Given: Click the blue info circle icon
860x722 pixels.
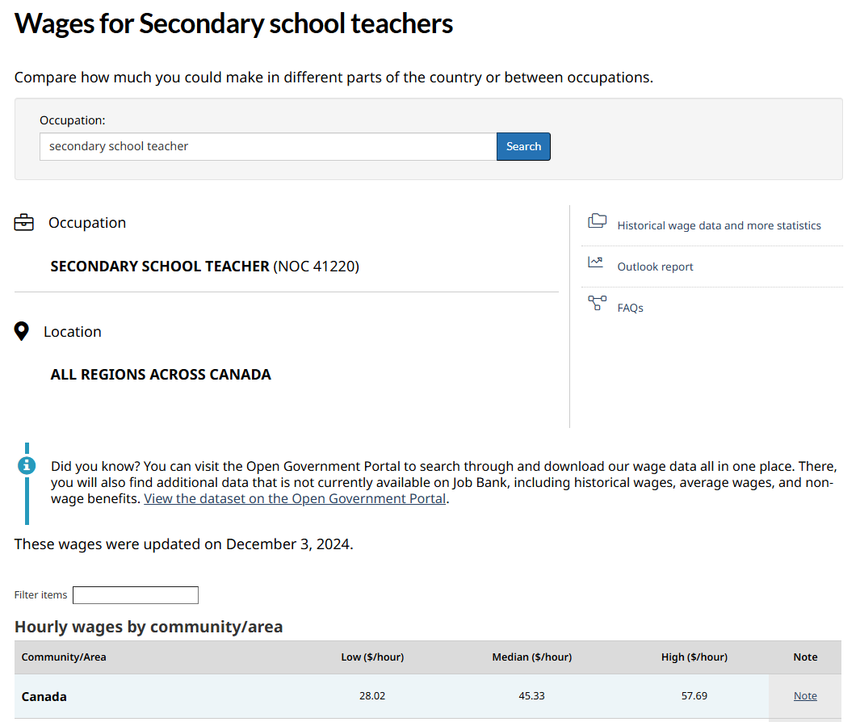Looking at the screenshot, I should [27, 466].
